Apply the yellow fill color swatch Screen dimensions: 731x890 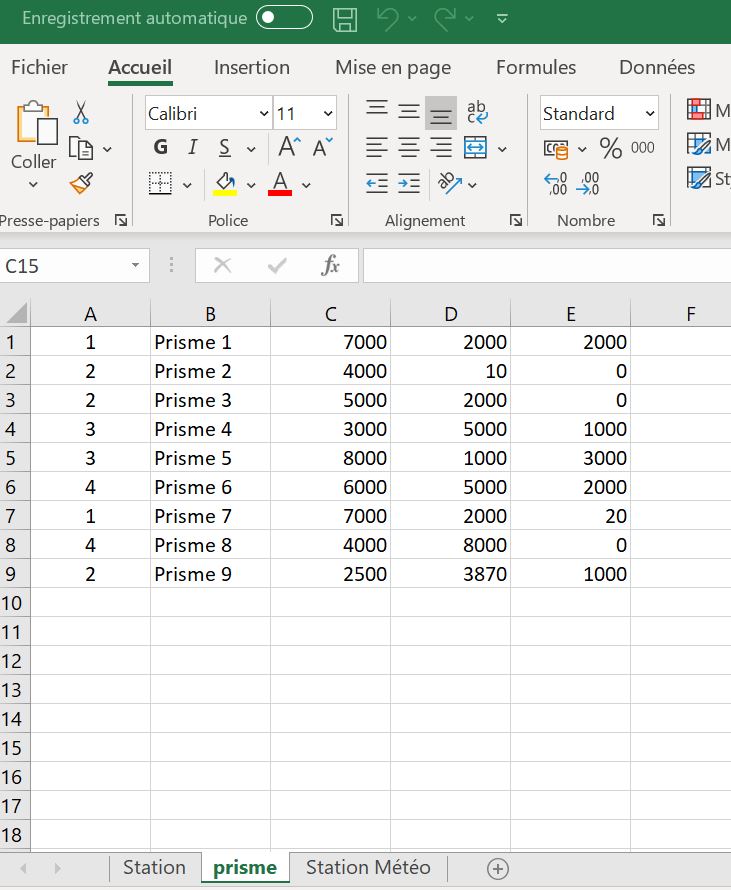pyautogui.click(x=225, y=184)
